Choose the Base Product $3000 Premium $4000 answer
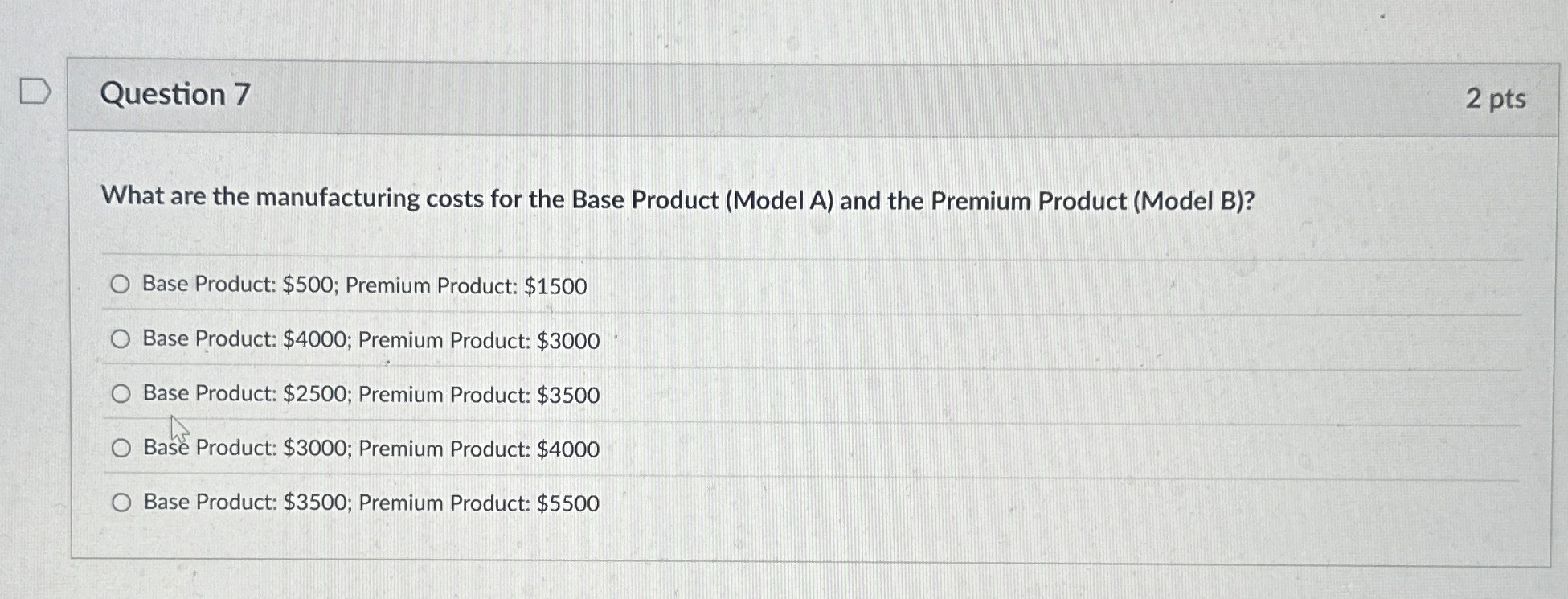 click(122, 448)
